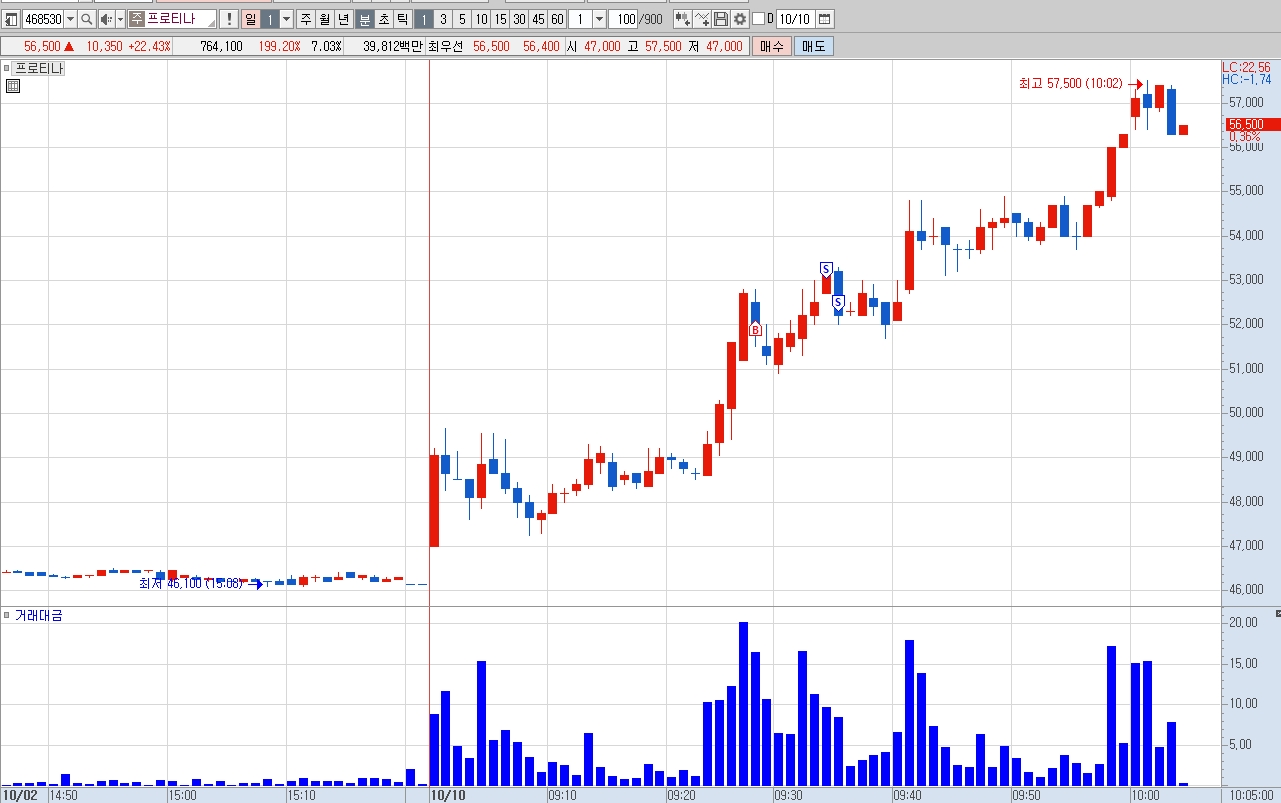Select the 주 (weekly) period tab
The image size is (1281, 803).
306,19
